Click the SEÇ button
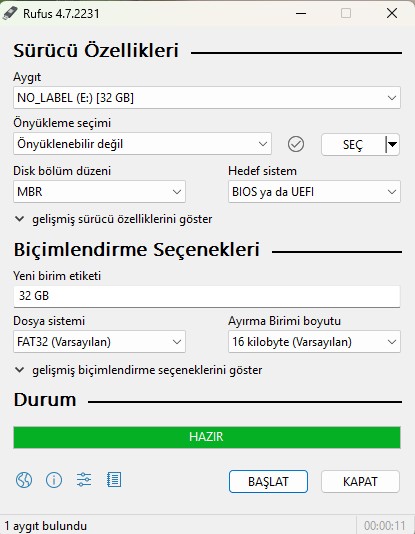Image resolution: width=415 pixels, height=534 pixels. coord(353,144)
